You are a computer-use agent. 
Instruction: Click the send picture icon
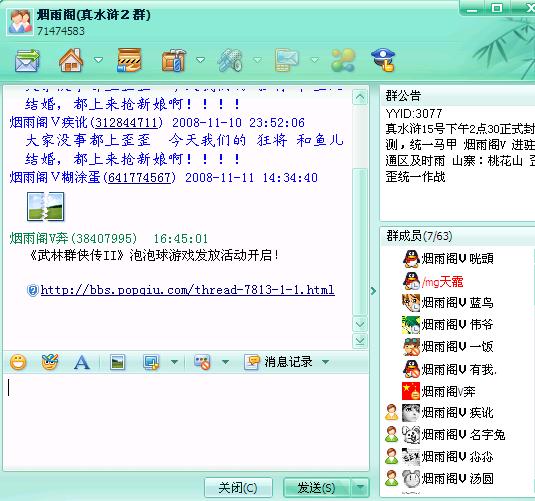118,362
